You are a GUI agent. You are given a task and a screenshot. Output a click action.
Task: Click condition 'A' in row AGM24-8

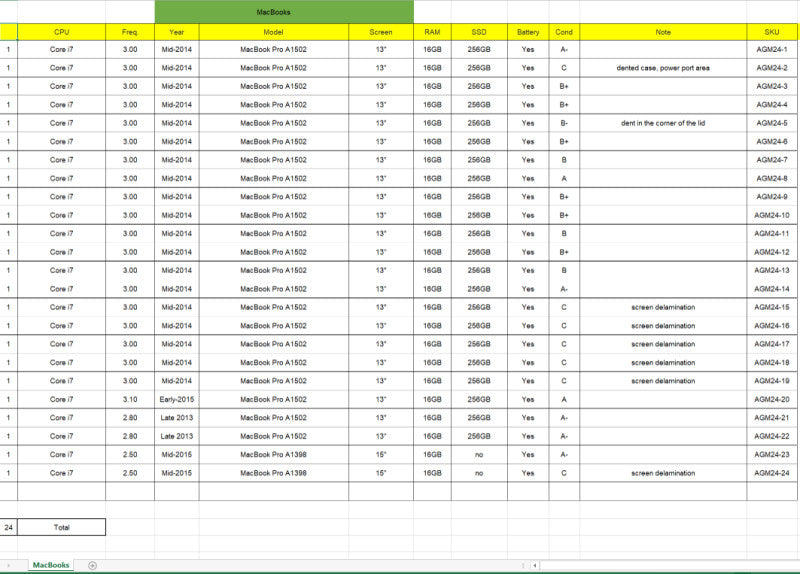point(564,178)
